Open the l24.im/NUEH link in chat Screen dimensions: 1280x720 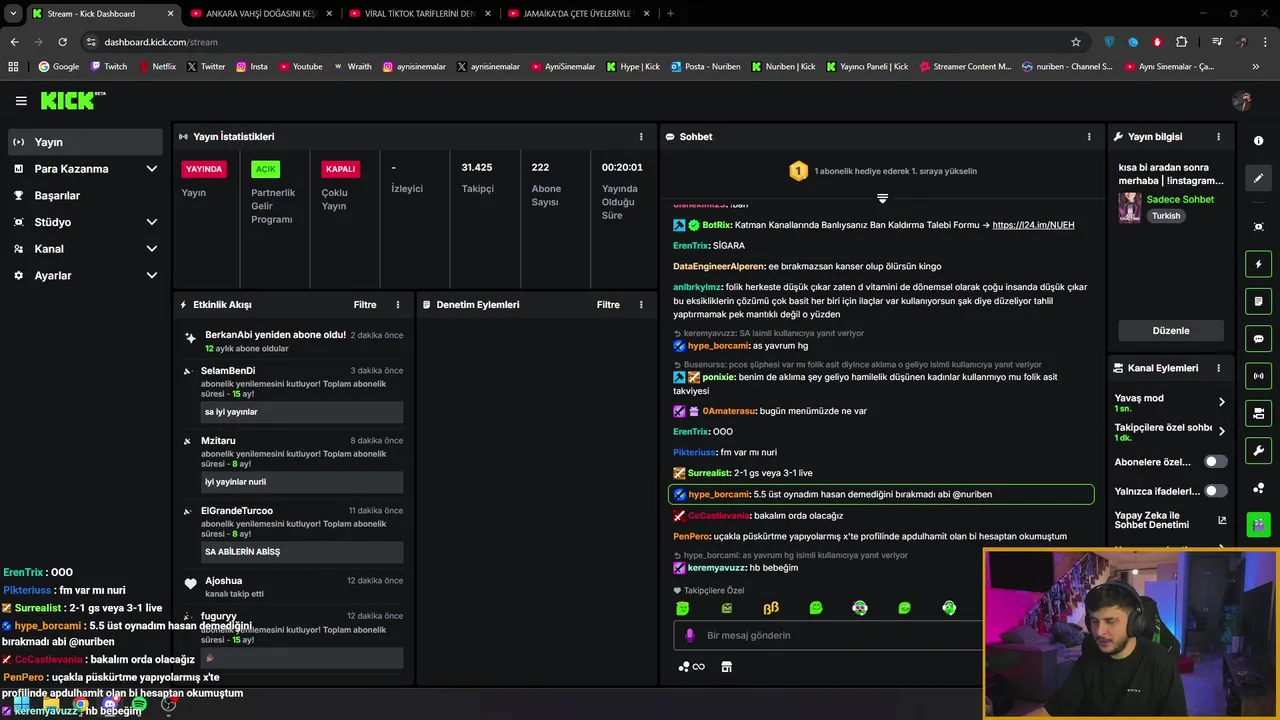(1033, 225)
